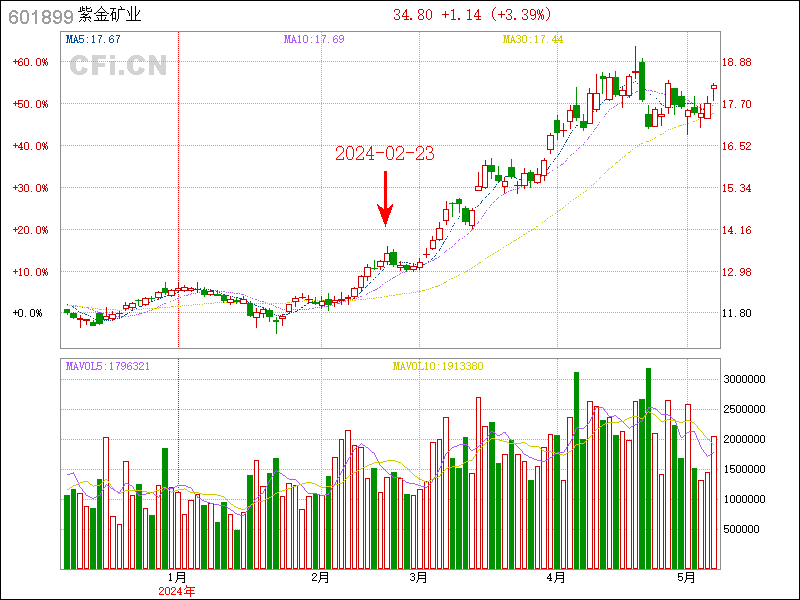
Task: Click the 2500000 volume axis label
Action: click(x=744, y=409)
